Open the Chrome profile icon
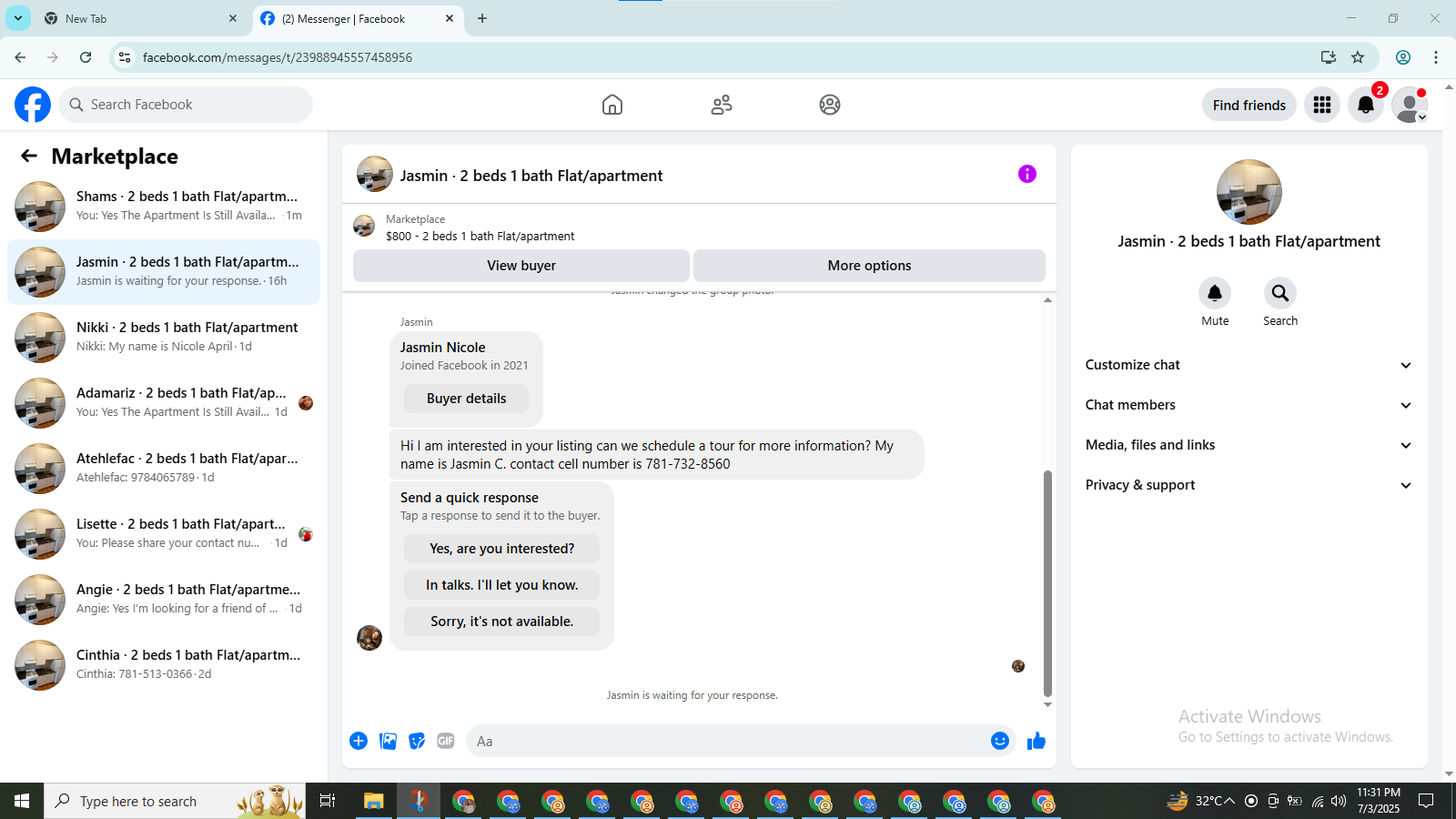 click(1403, 57)
